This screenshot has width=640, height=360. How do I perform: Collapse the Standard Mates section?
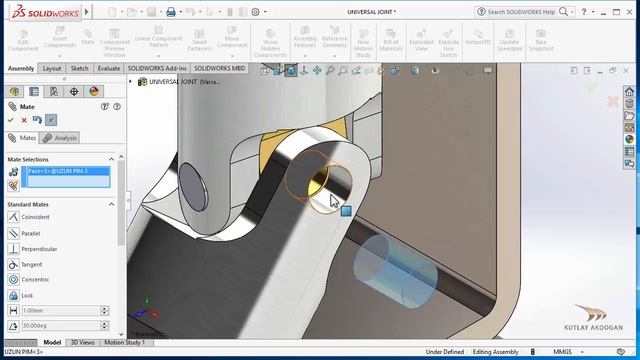pos(111,204)
